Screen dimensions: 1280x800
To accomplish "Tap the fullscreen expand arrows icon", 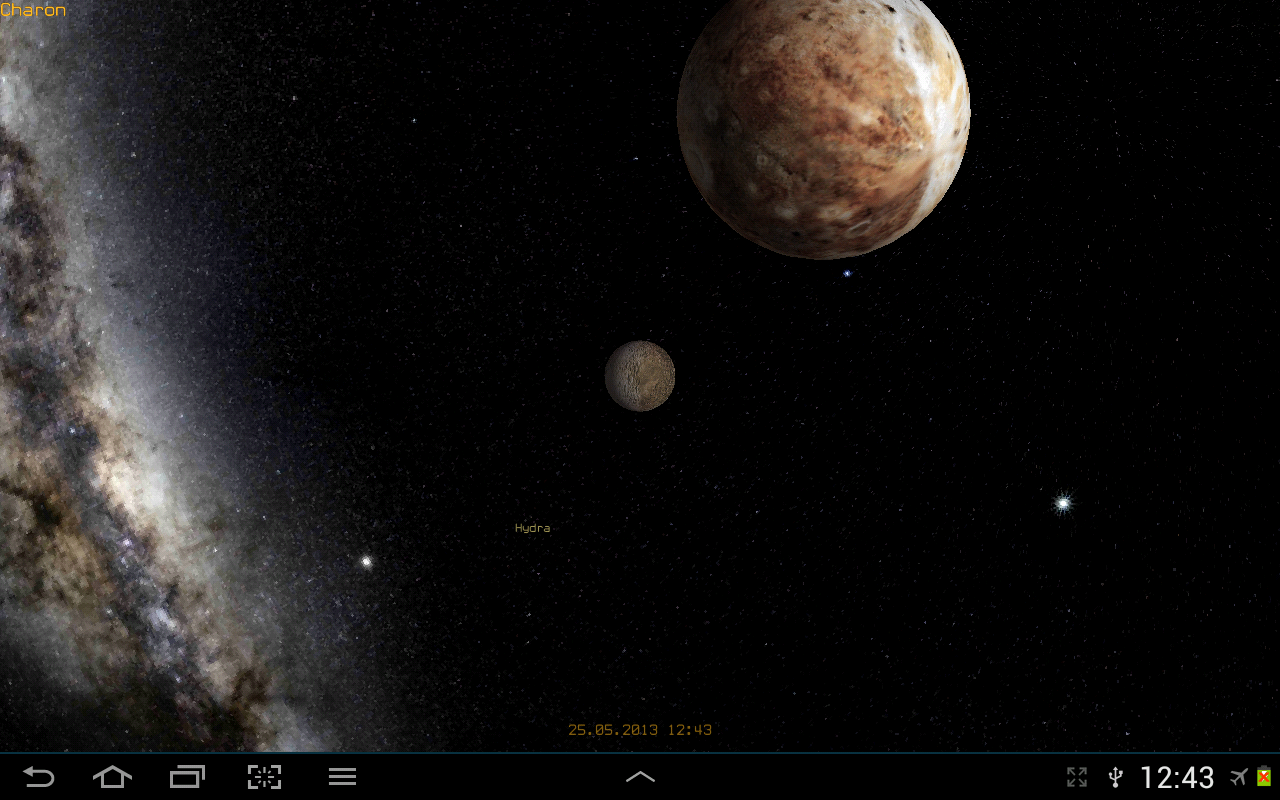I will point(1077,777).
